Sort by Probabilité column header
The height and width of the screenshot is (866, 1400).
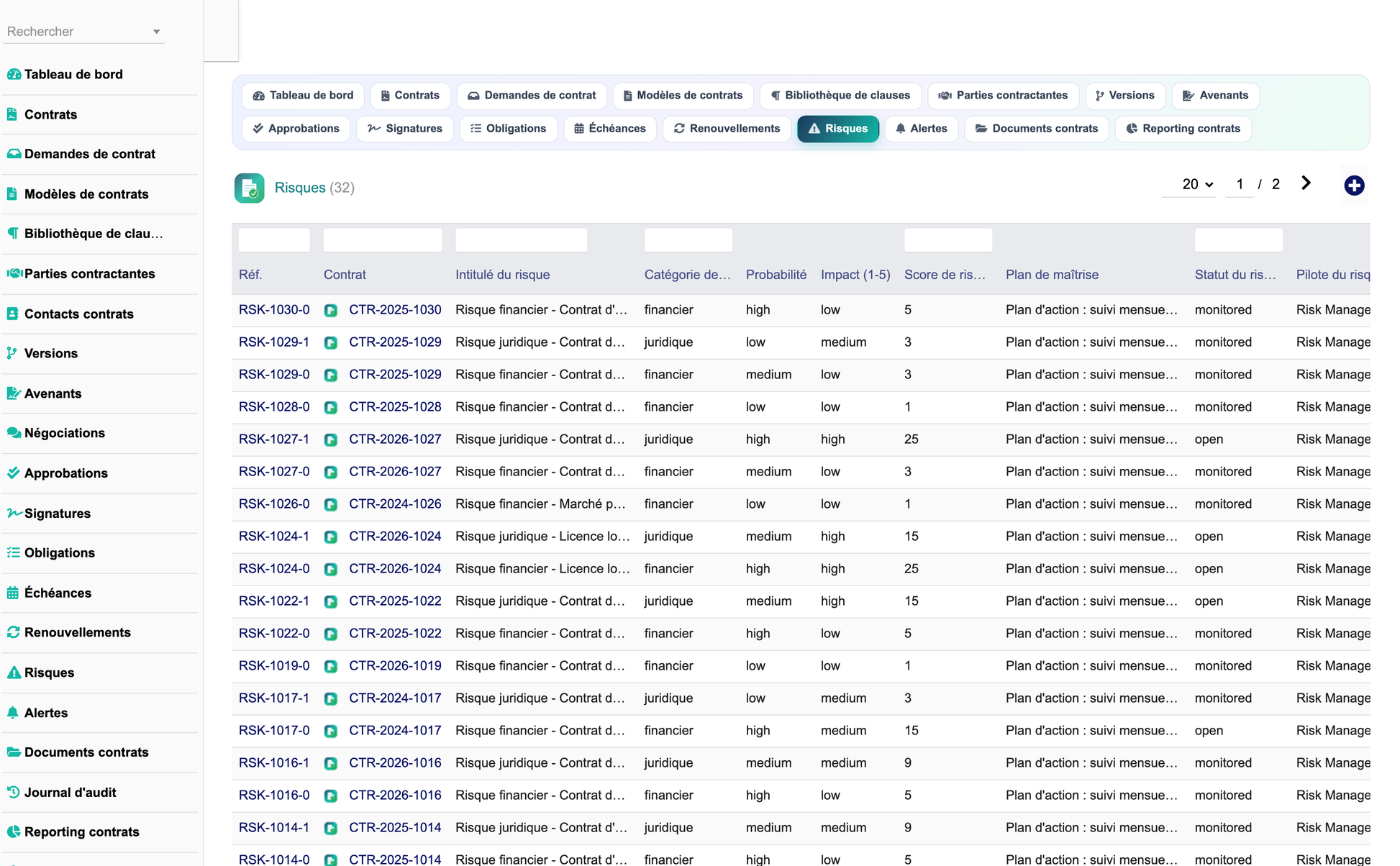click(x=776, y=275)
